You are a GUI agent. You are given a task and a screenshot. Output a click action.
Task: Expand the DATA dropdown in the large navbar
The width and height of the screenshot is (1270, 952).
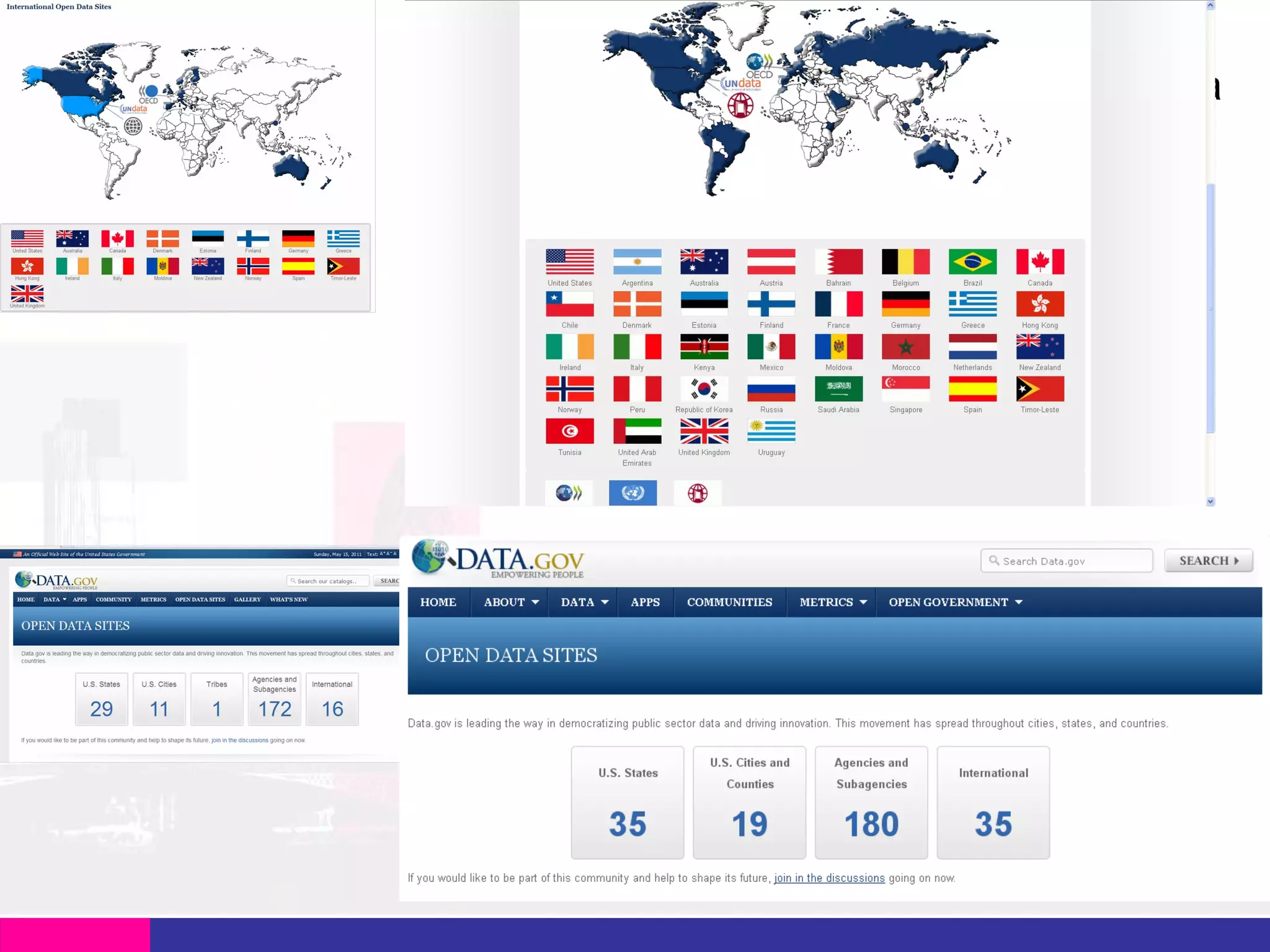click(584, 602)
